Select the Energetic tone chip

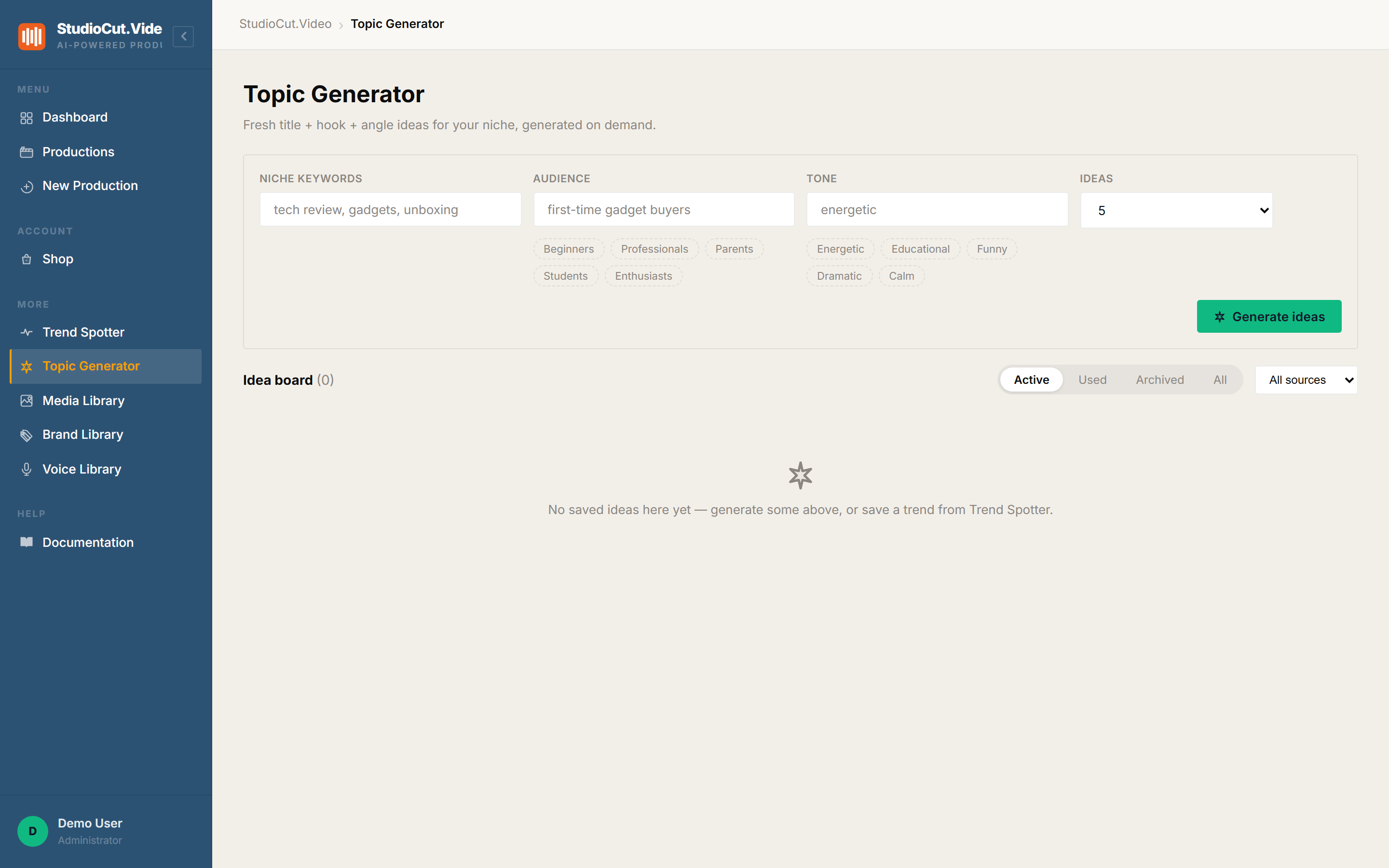pos(840,249)
